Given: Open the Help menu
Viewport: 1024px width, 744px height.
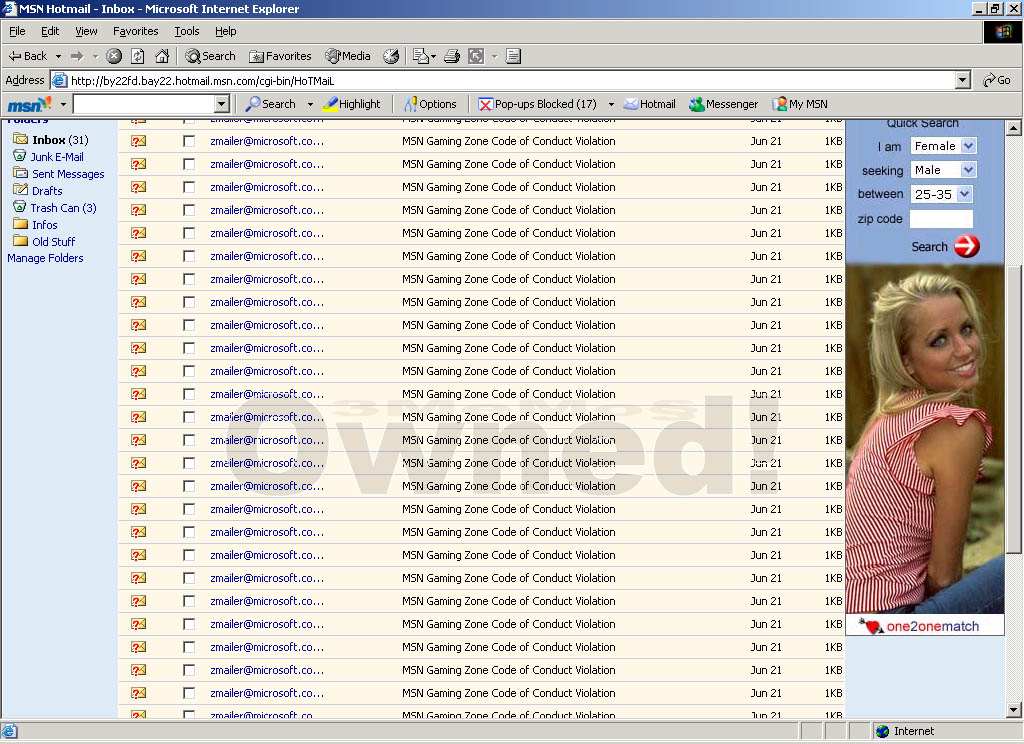Looking at the screenshot, I should pyautogui.click(x=225, y=31).
